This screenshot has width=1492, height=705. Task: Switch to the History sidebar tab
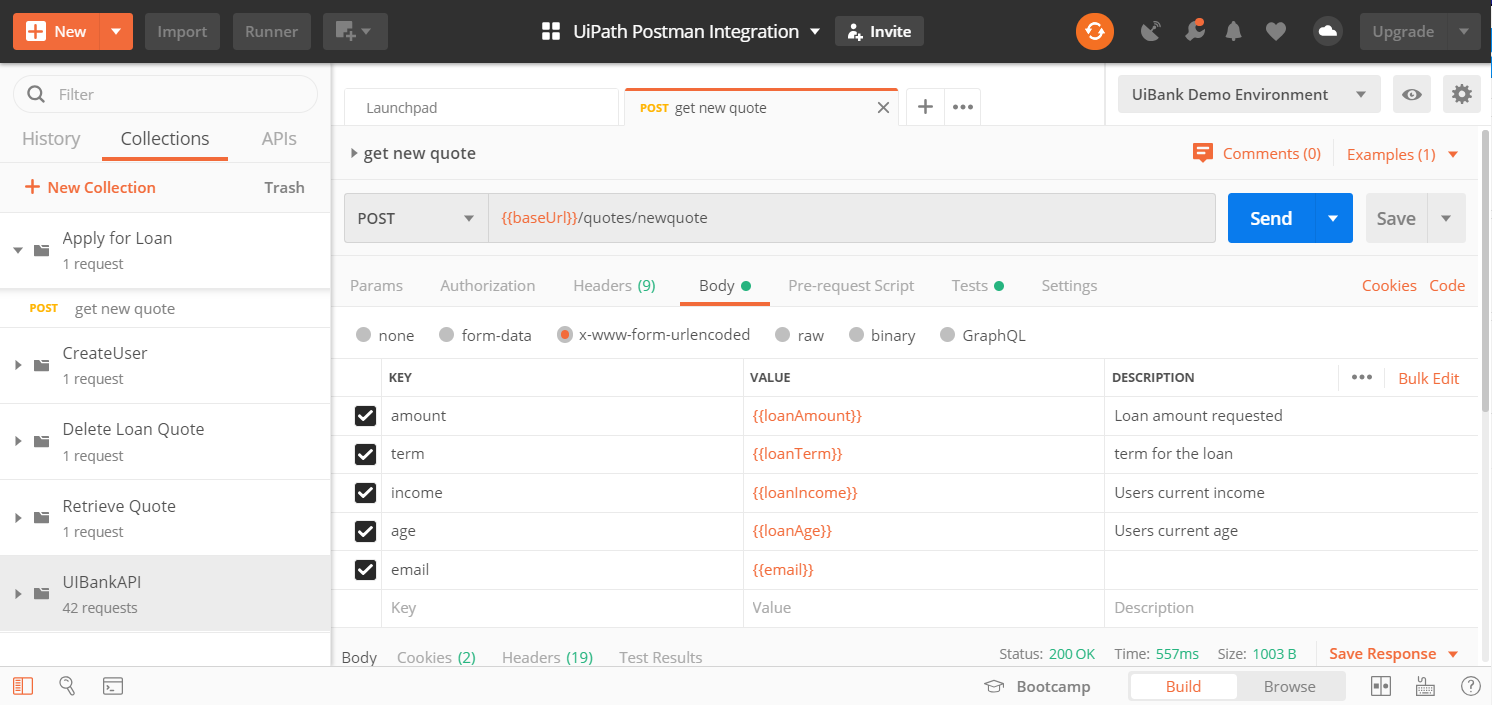(51, 139)
